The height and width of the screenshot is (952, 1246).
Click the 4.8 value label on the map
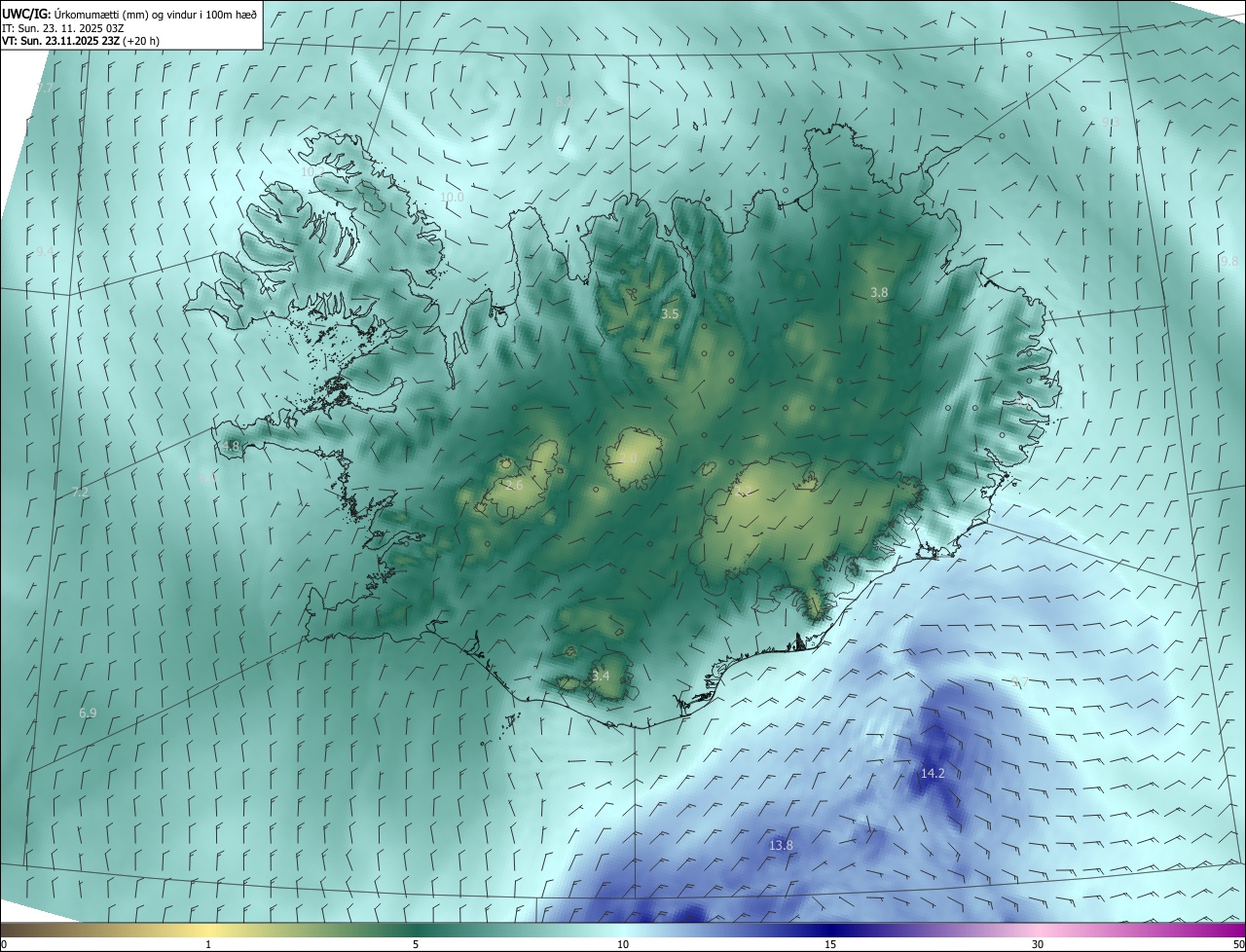click(231, 447)
